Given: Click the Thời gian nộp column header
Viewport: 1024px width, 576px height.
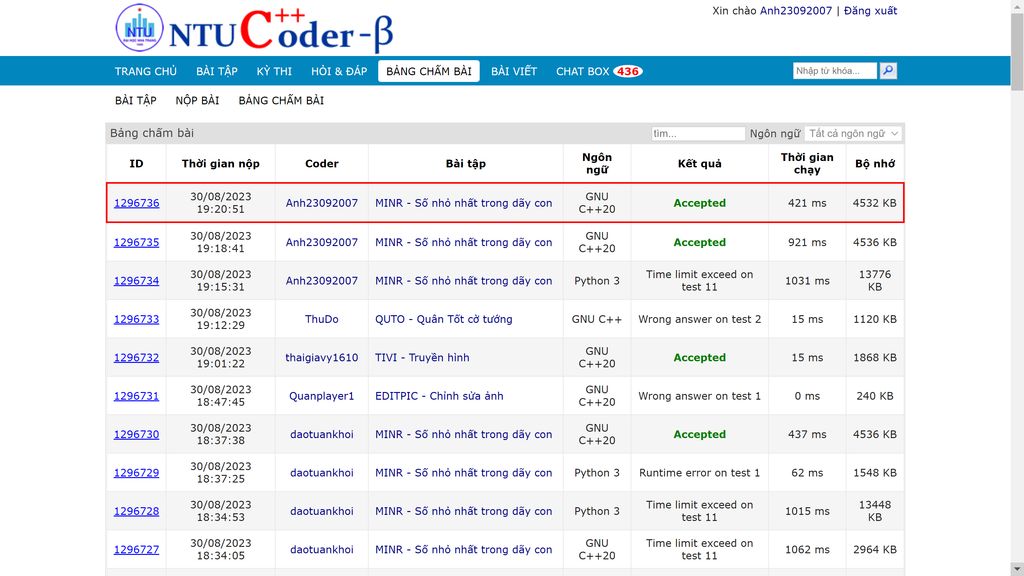Looking at the screenshot, I should point(221,163).
